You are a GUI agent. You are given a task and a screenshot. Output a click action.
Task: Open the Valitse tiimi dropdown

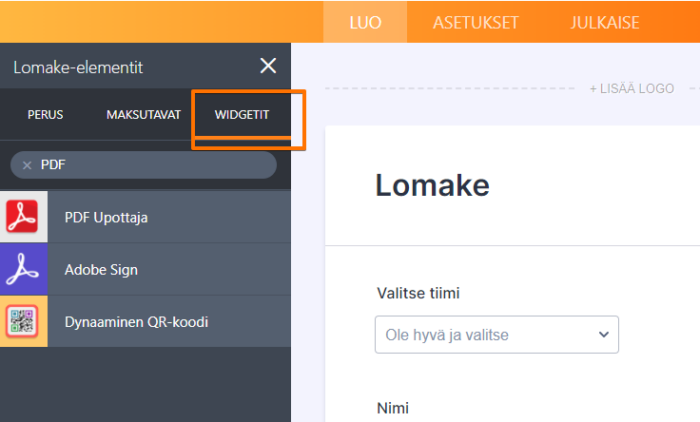coord(496,334)
